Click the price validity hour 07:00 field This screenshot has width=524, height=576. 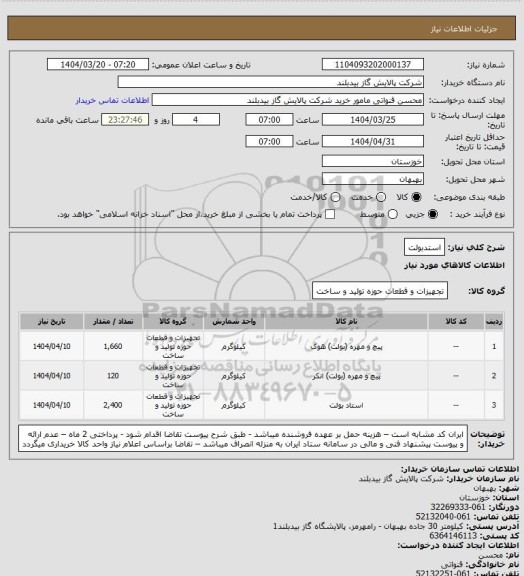(x=269, y=141)
